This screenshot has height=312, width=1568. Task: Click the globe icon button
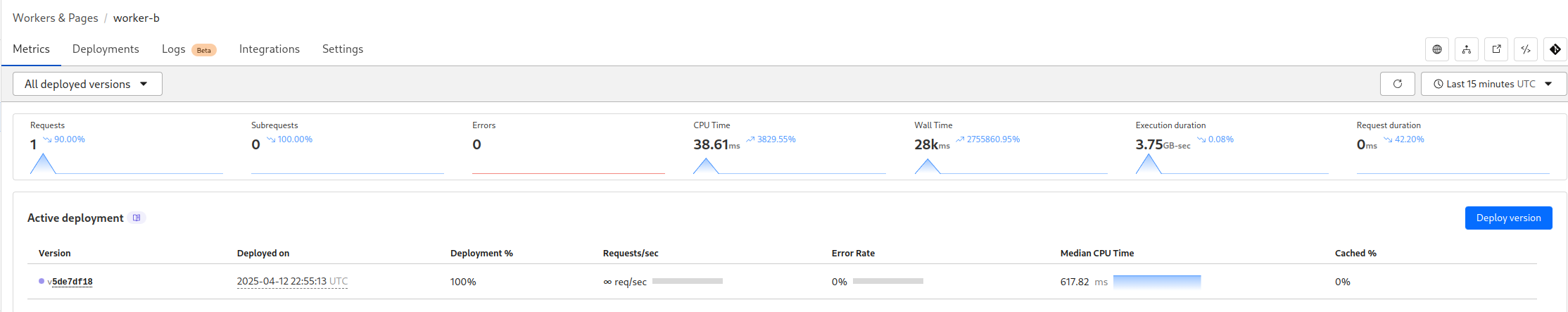[1437, 49]
